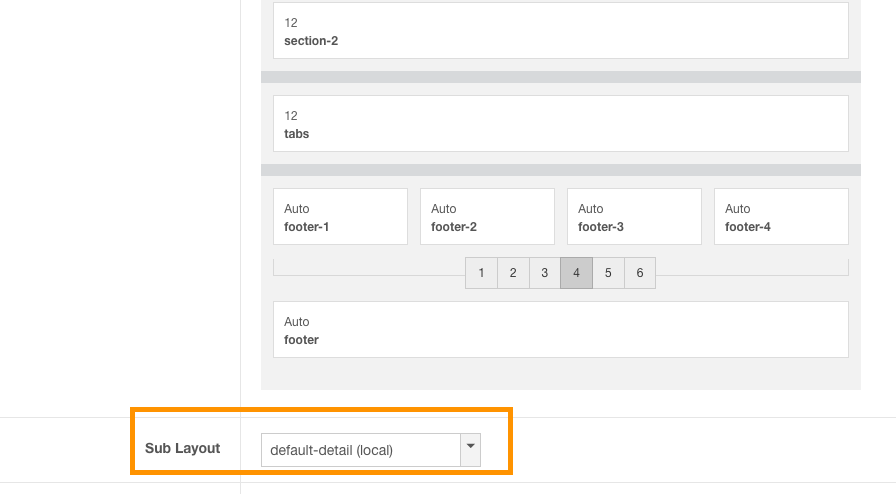896x494 pixels.
Task: Click the 12 width label in section-2
Action: (x=291, y=23)
